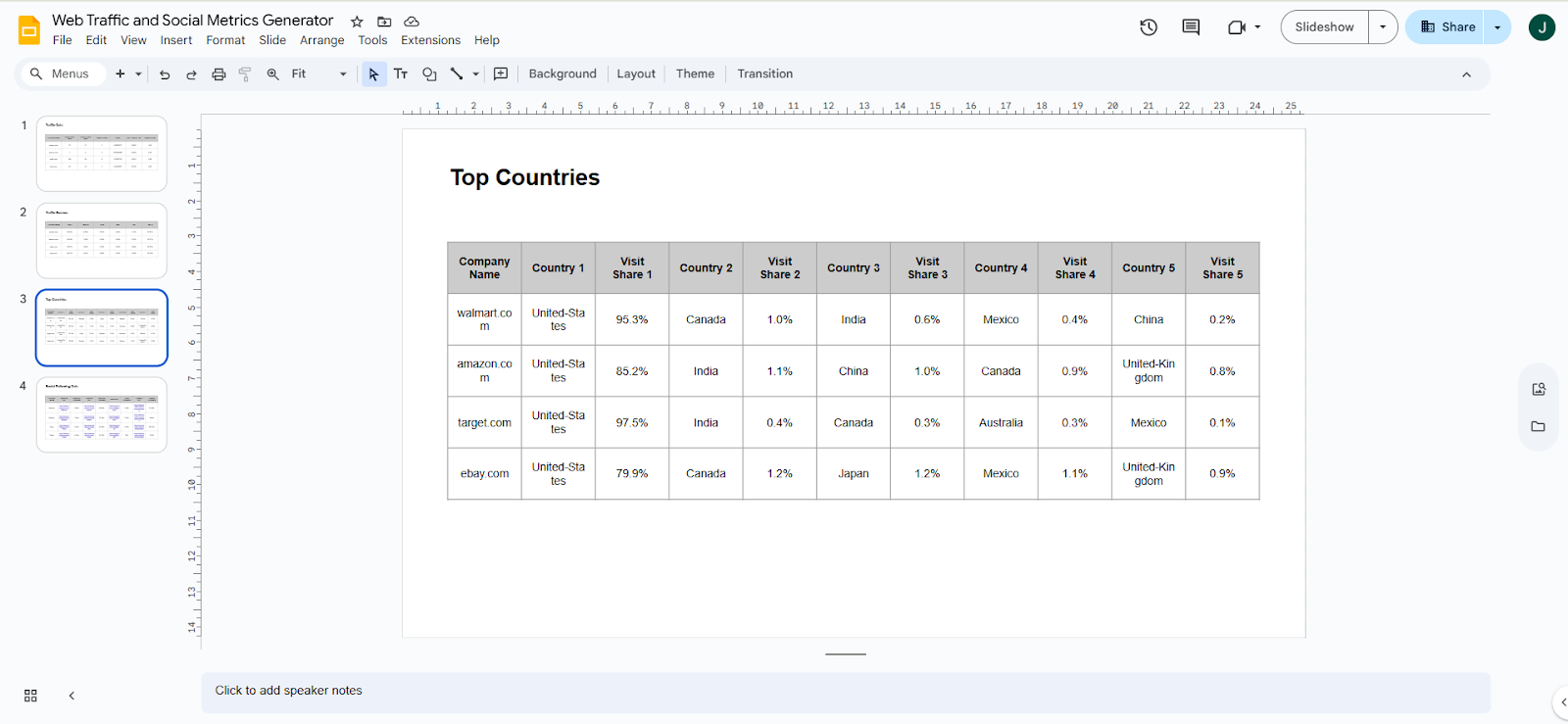Choose the Select arrow tool
This screenshot has height=724, width=1568.
373,73
